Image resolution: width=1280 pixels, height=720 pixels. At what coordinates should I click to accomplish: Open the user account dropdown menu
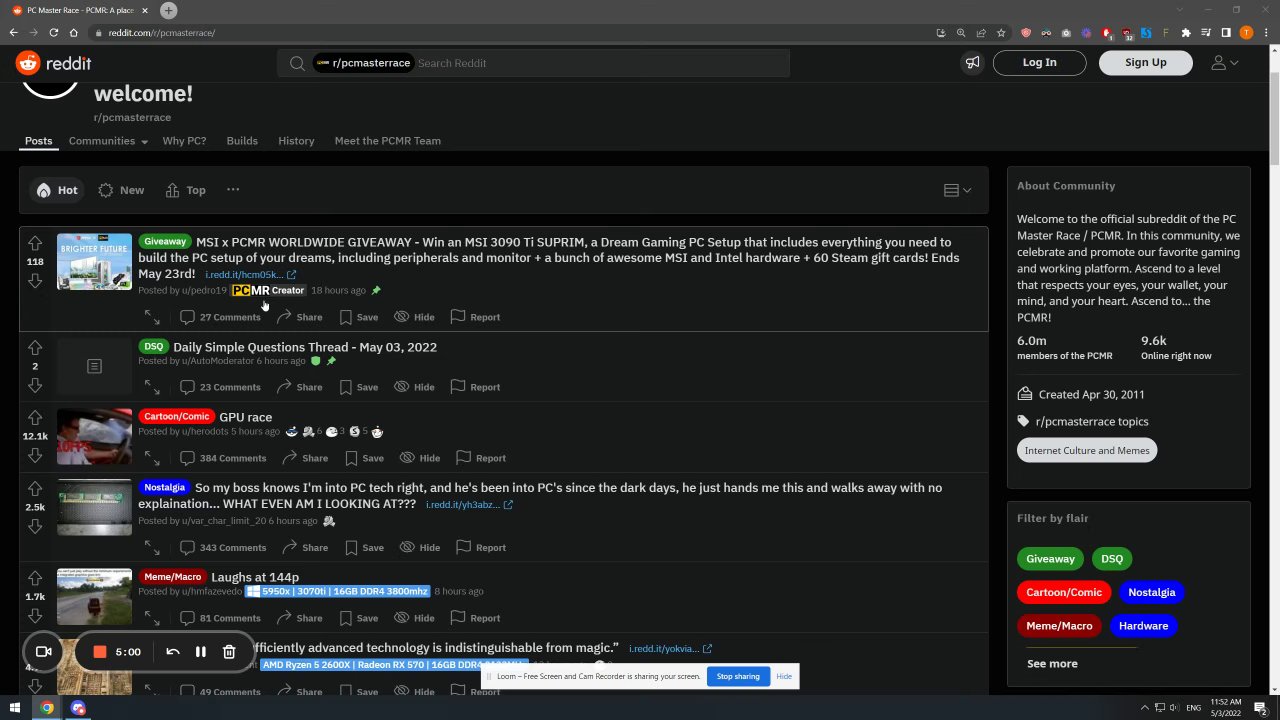pyautogui.click(x=1224, y=63)
